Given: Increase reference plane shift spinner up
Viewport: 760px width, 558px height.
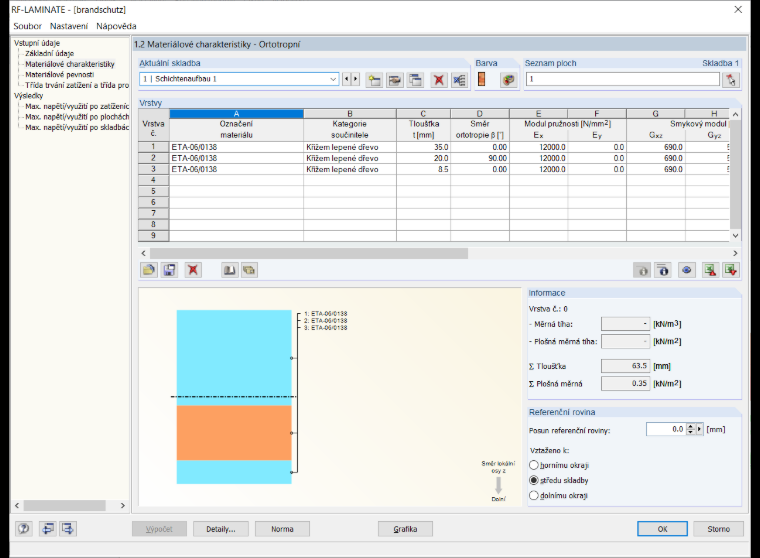Looking at the screenshot, I should [691, 427].
